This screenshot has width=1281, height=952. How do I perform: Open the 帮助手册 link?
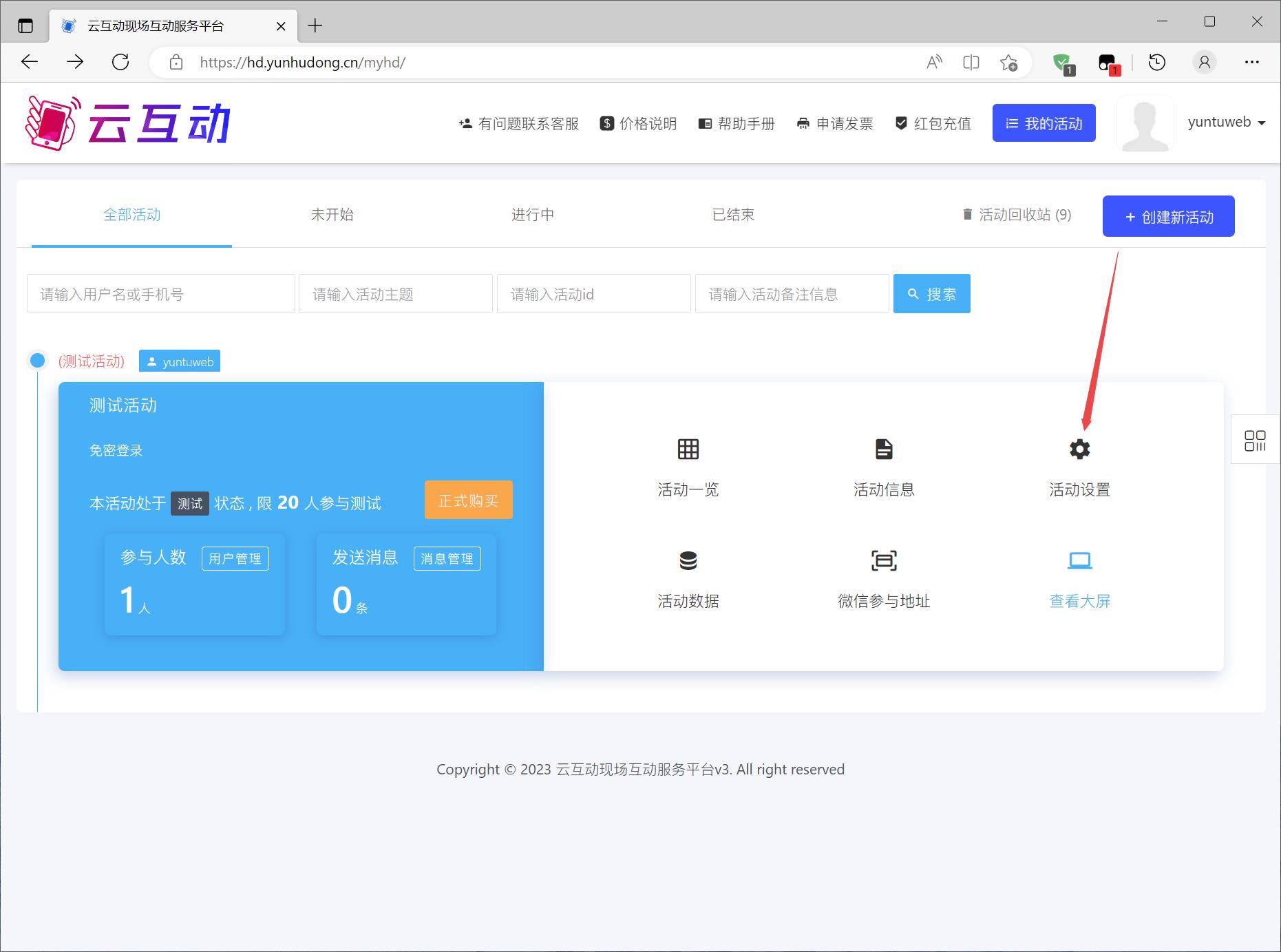737,124
